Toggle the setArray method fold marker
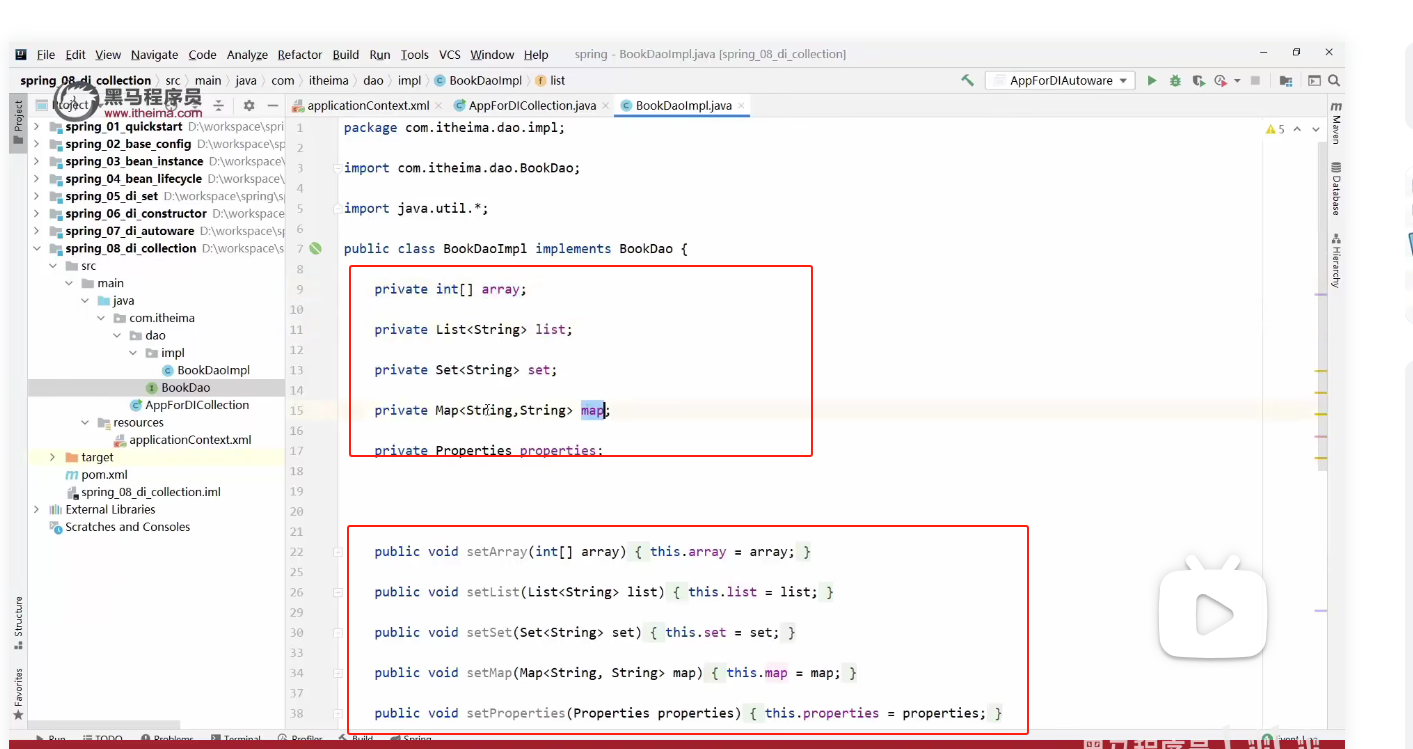1413x749 pixels. 337,552
